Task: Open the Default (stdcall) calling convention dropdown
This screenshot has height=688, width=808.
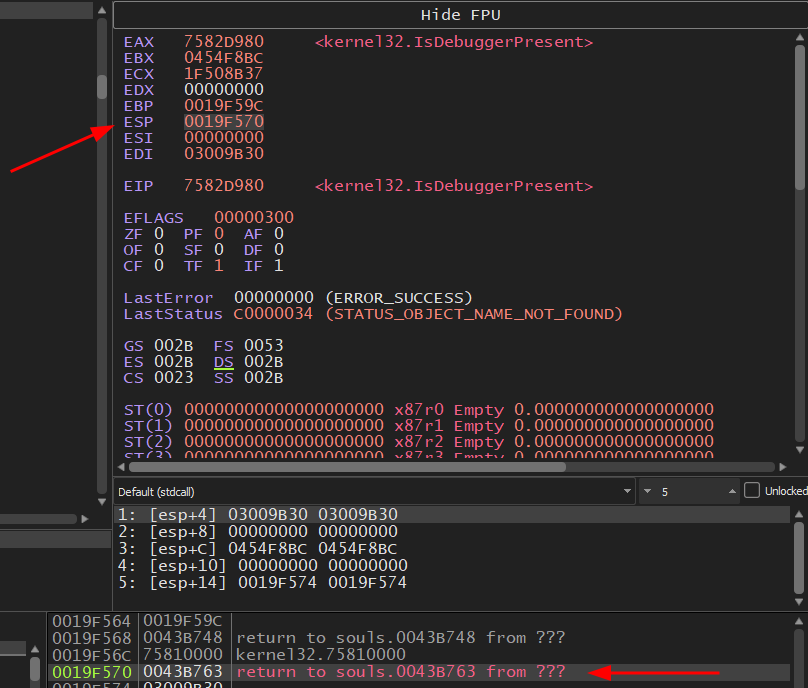Action: coord(374,491)
